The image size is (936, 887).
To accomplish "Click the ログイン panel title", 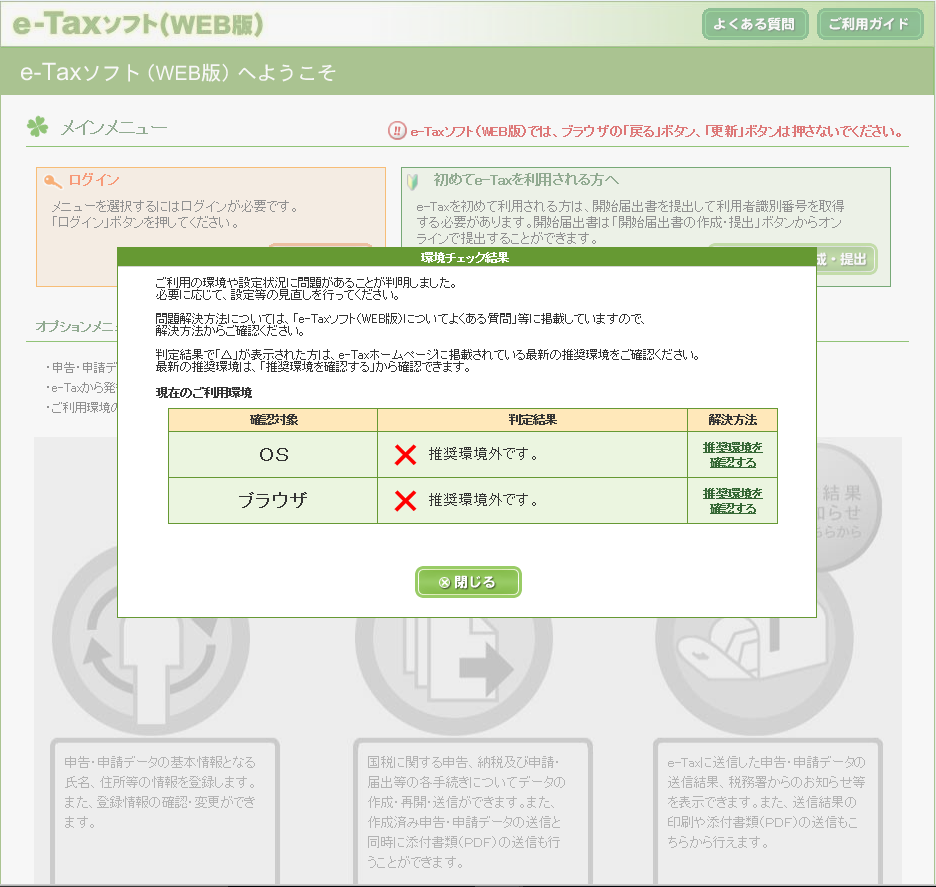I will coord(94,180).
